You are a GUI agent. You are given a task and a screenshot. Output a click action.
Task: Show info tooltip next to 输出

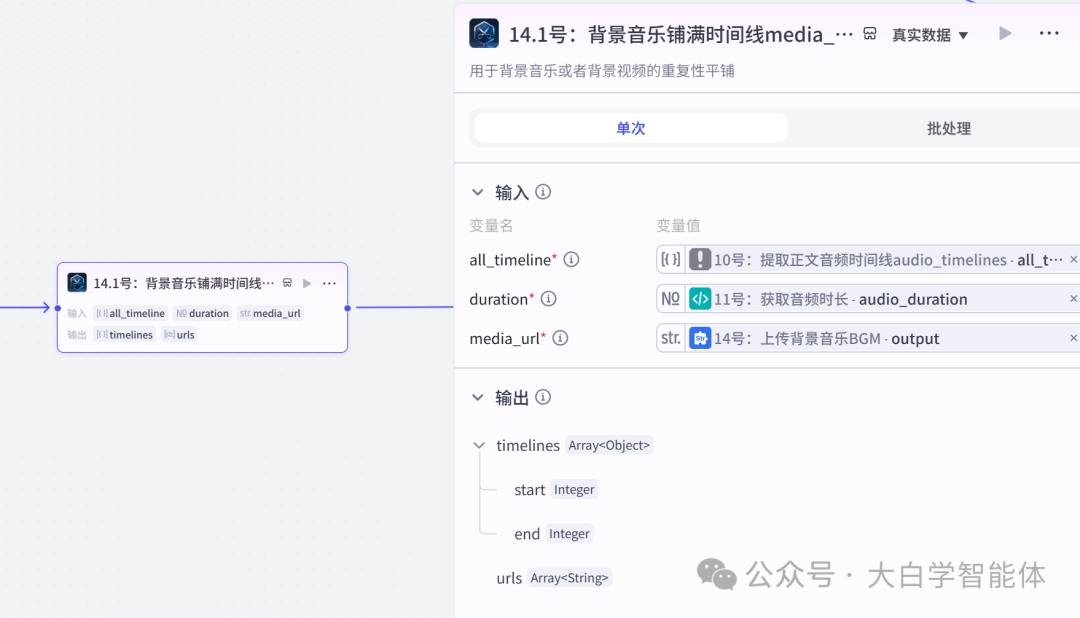tap(543, 398)
